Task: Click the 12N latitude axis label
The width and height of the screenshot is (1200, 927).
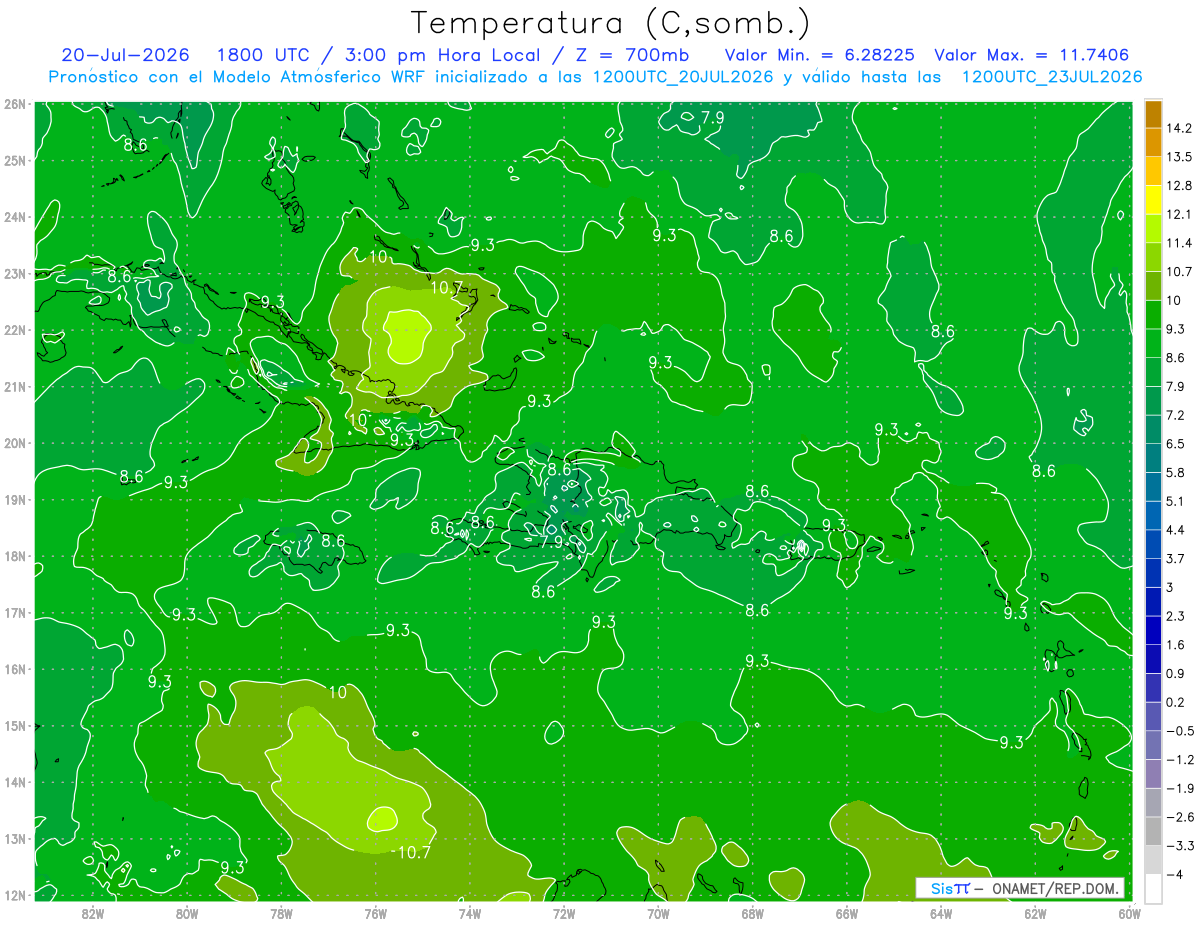Action: (x=14, y=895)
